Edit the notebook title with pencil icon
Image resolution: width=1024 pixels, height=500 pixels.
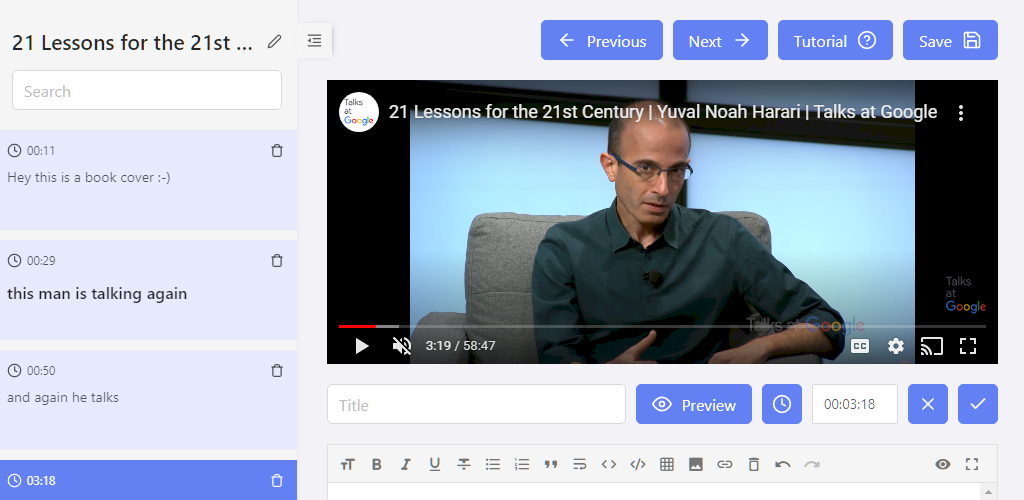[x=275, y=42]
